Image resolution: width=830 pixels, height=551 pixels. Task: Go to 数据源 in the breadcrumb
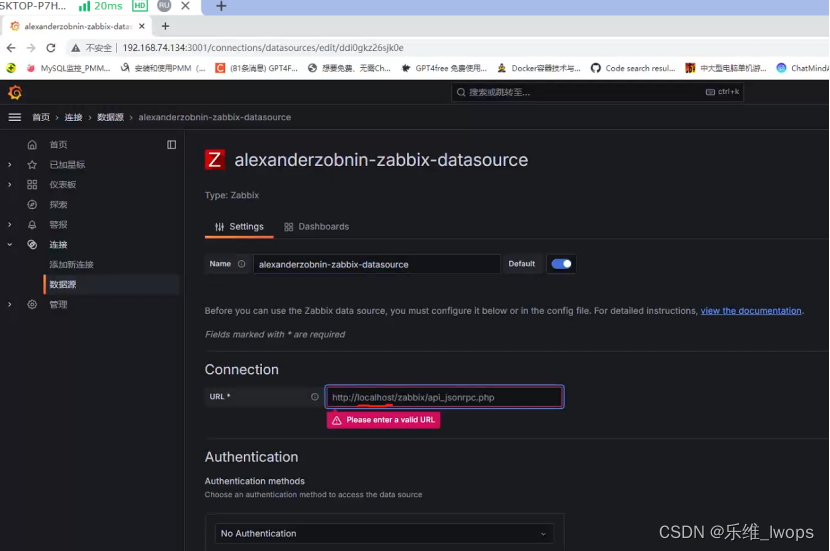(x=110, y=117)
